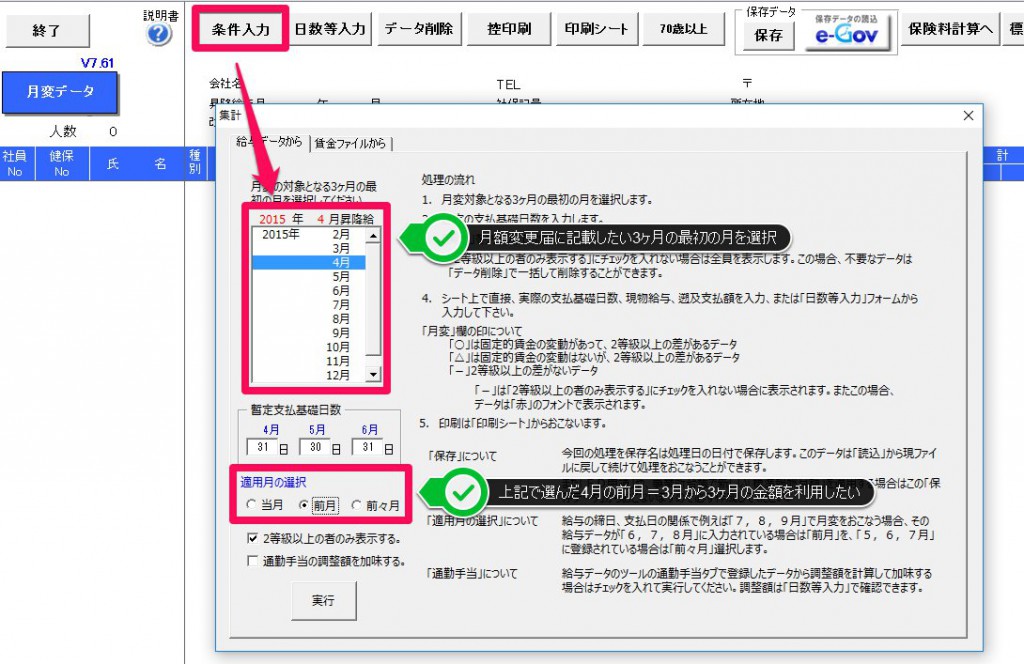1024x664 pixels.
Task: Select 12月 in month list
Action: [308, 375]
